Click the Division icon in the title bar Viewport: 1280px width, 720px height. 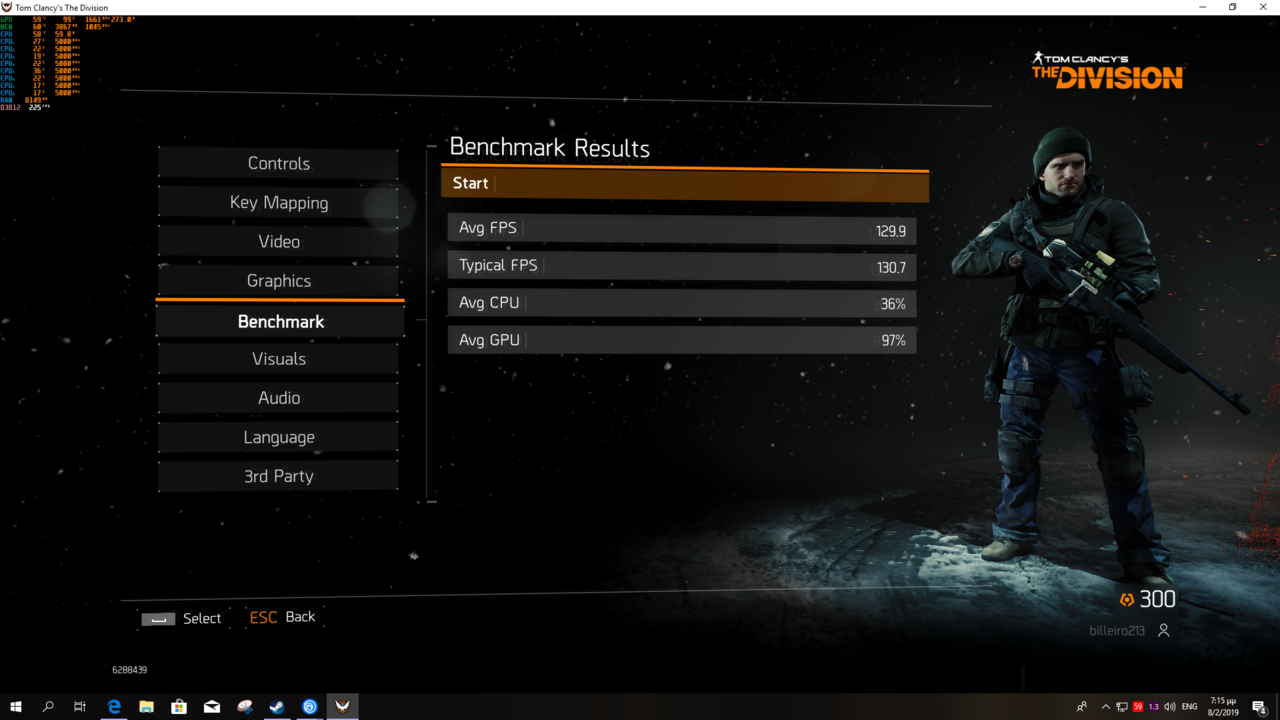tap(7, 7)
